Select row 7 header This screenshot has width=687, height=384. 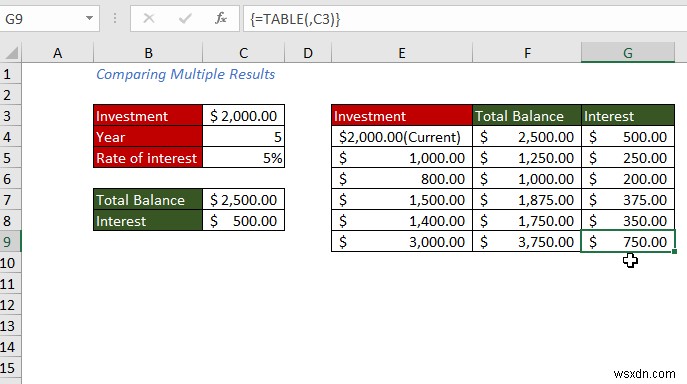[x=10, y=200]
